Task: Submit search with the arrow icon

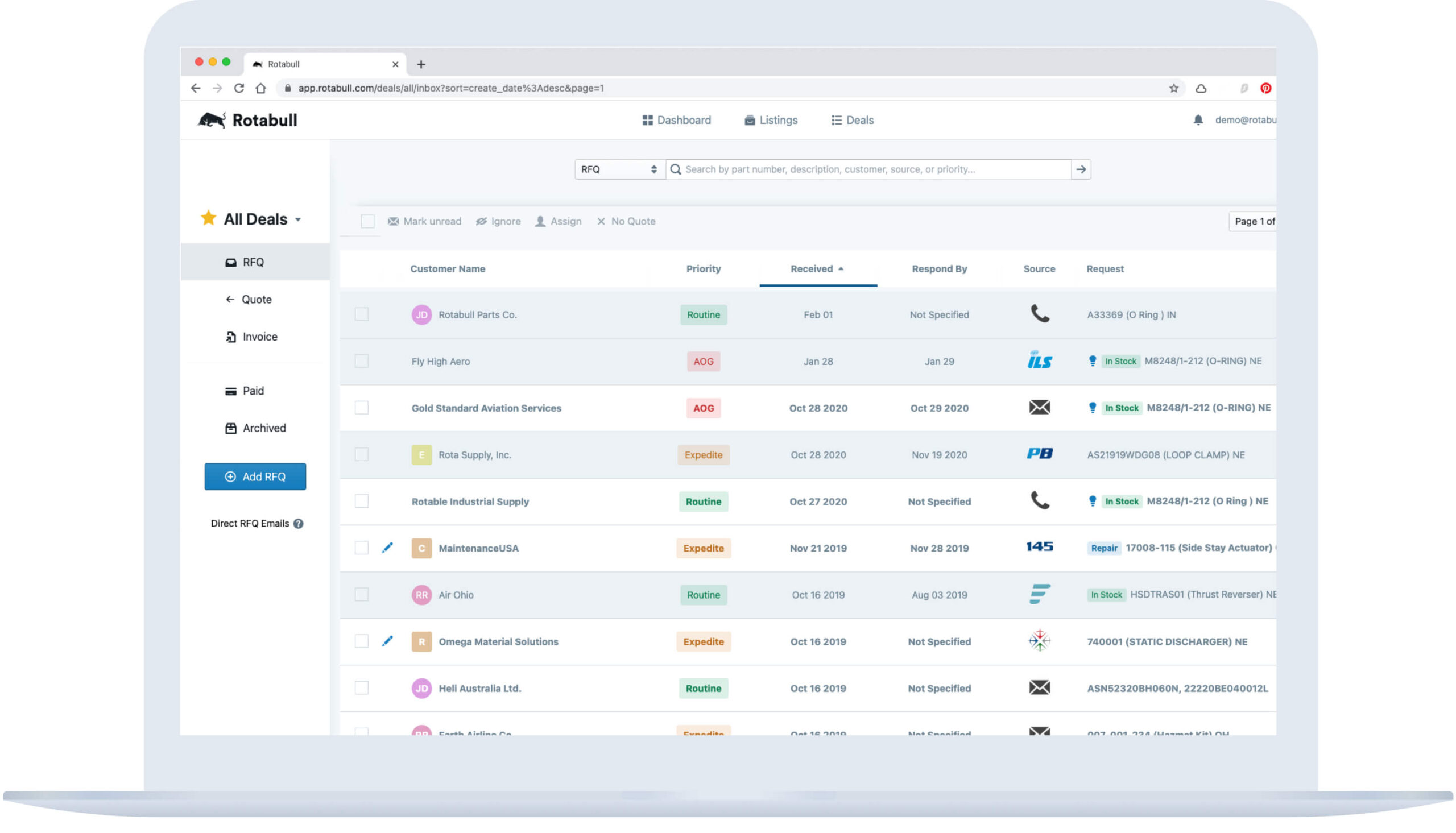Action: click(x=1080, y=169)
